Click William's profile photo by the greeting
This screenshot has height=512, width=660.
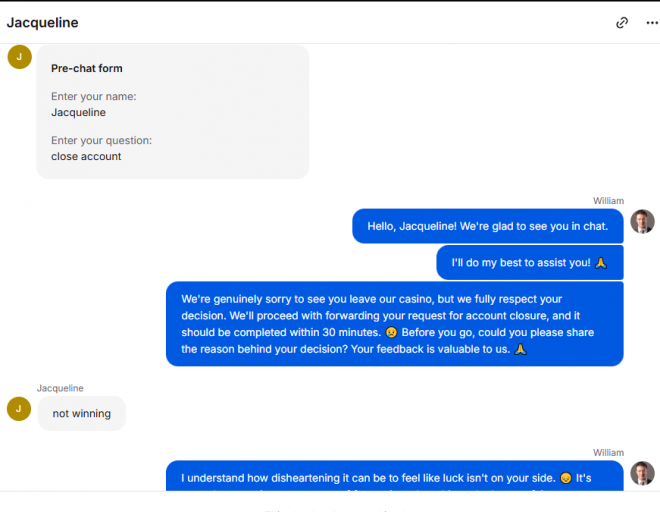click(x=642, y=221)
